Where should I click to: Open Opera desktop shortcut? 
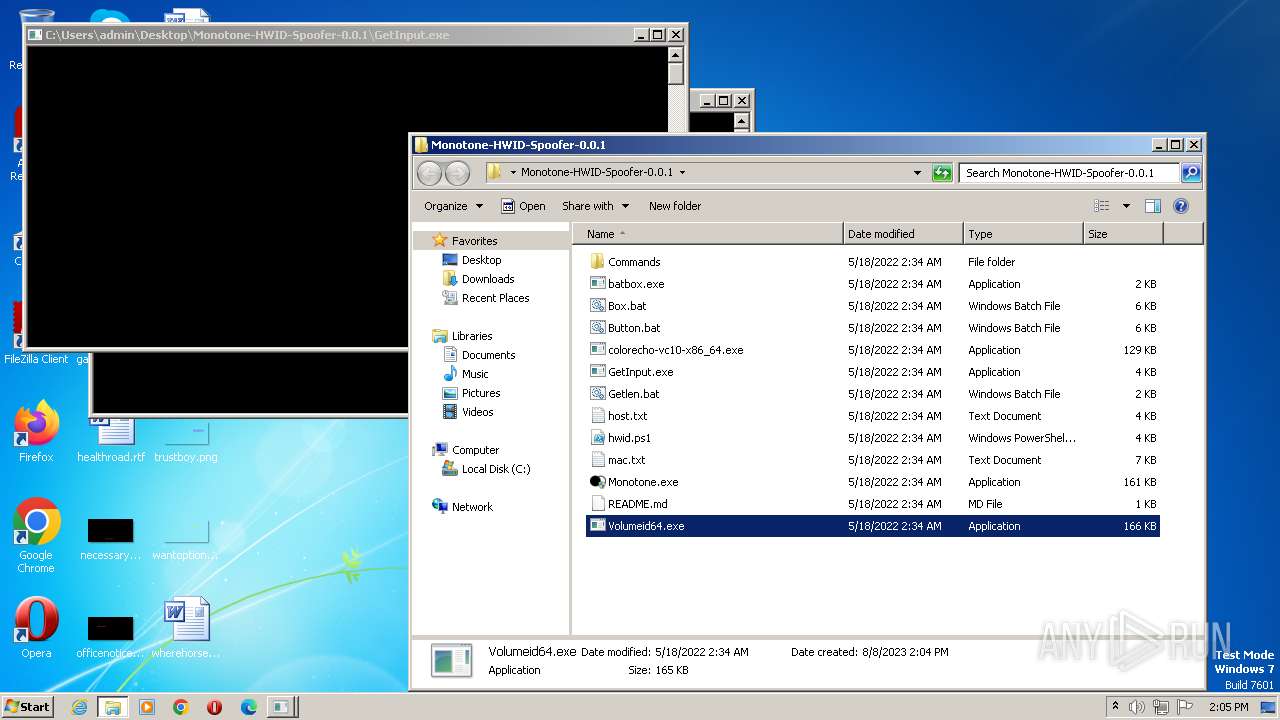tap(36, 628)
